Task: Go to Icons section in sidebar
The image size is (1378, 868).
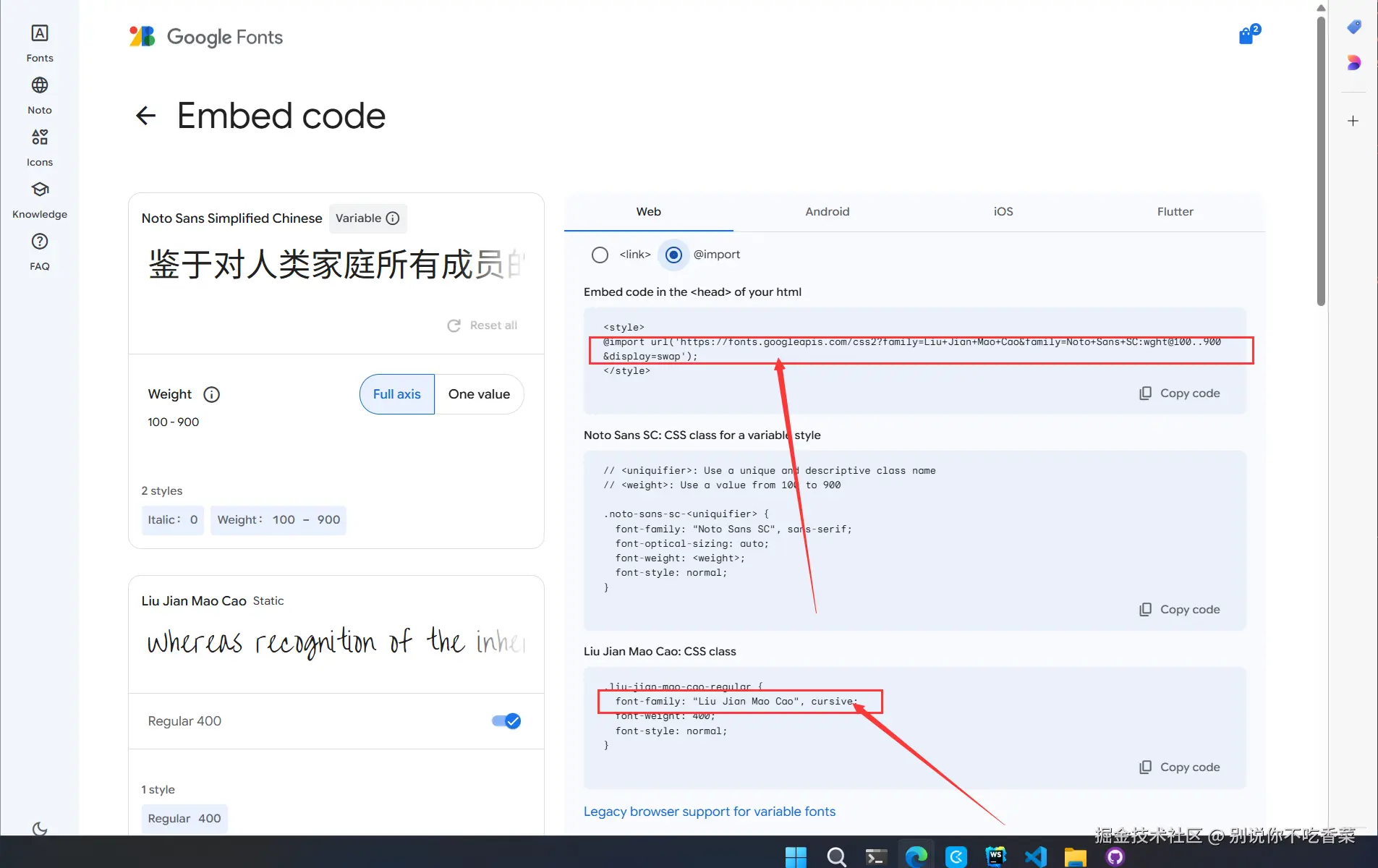Action: 40,147
